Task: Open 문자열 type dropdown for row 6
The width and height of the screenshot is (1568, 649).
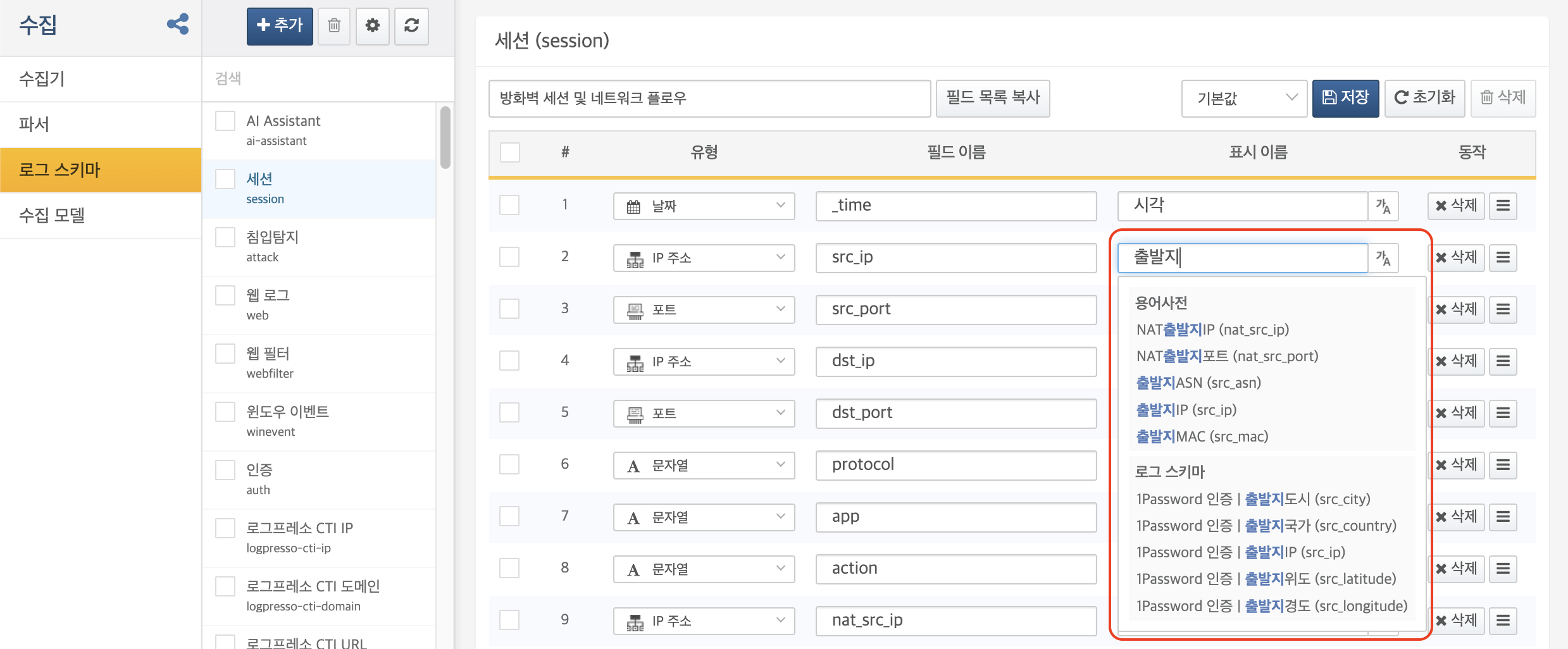Action: coord(704,466)
